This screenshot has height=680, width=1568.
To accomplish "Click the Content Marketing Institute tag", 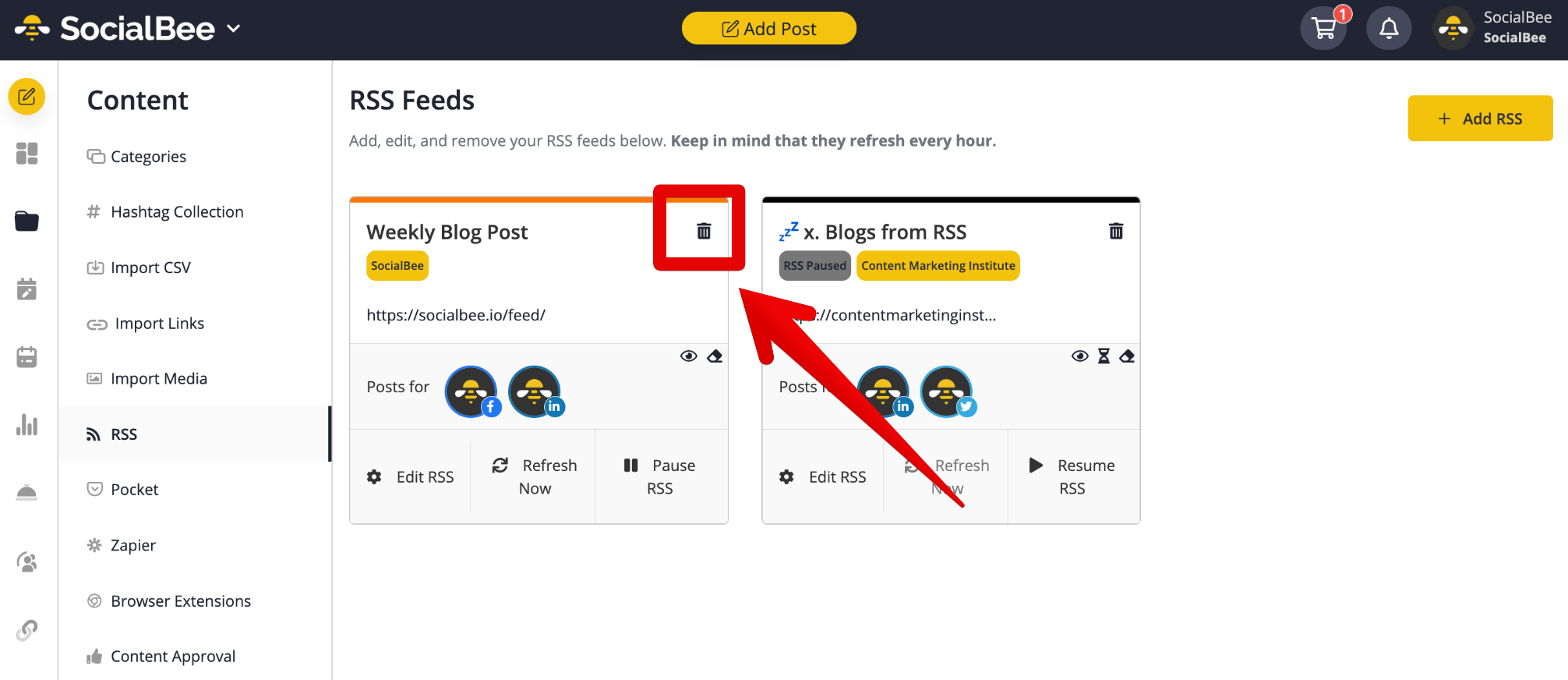I will coord(938,266).
